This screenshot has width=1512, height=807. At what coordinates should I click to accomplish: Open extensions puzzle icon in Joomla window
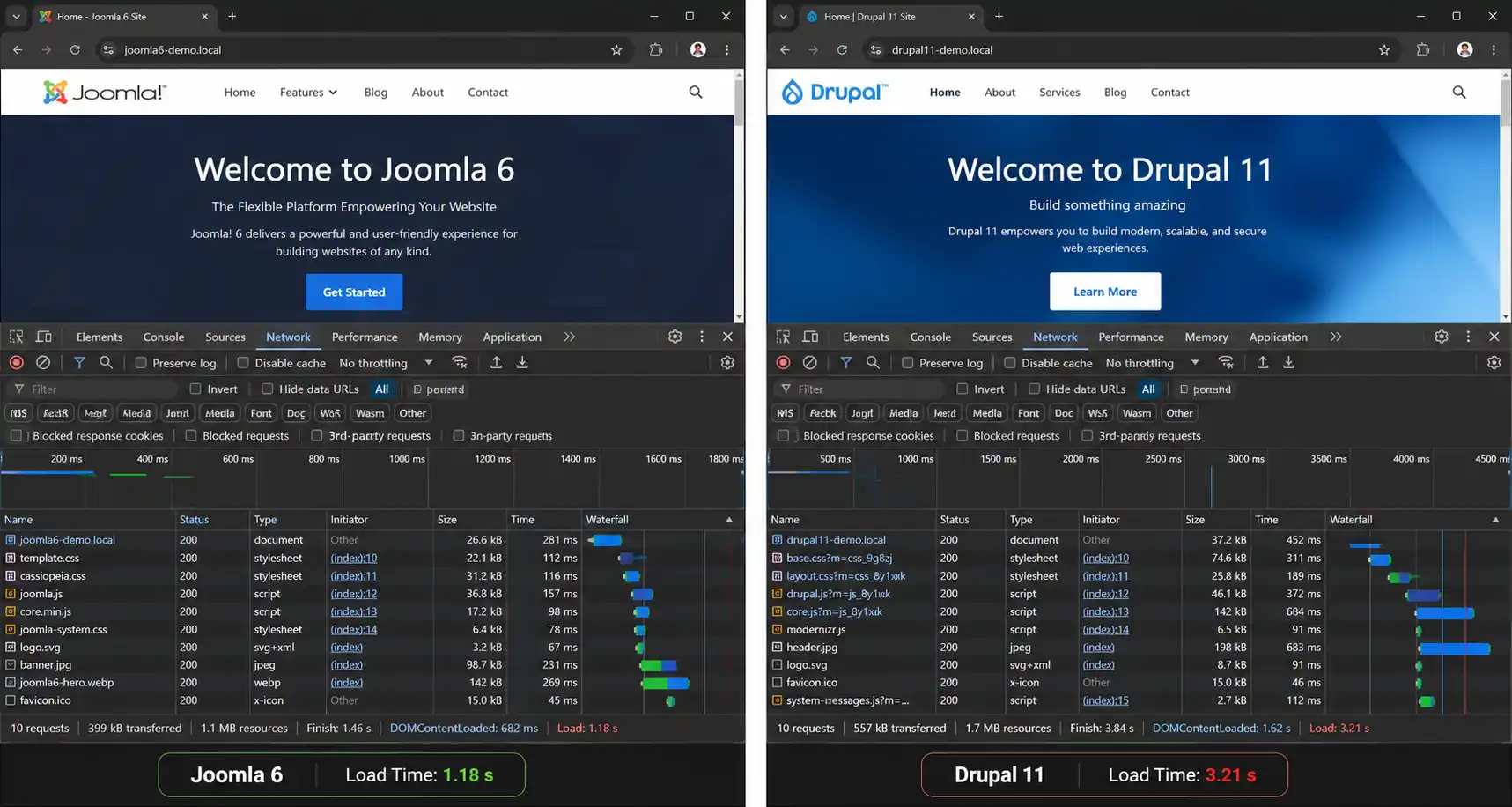(656, 50)
